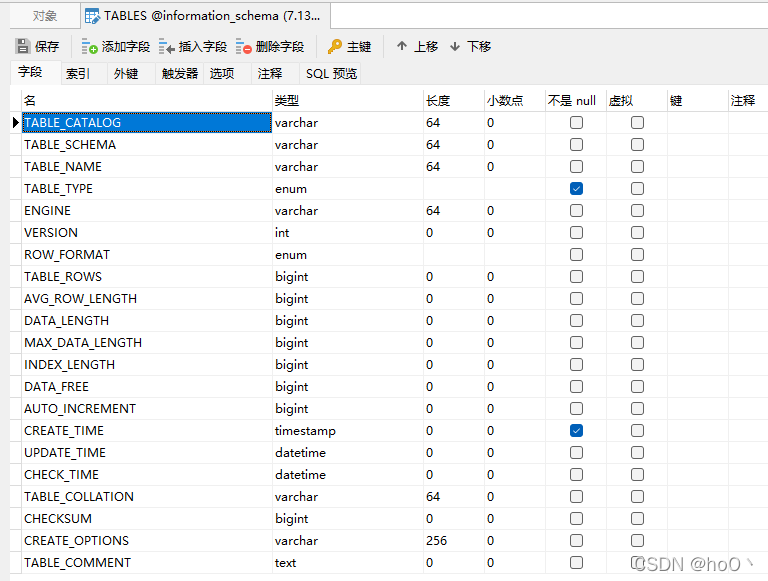Click the 256 length of CREATE_OPTIONS
This screenshot has height=581, width=768.
click(x=436, y=540)
